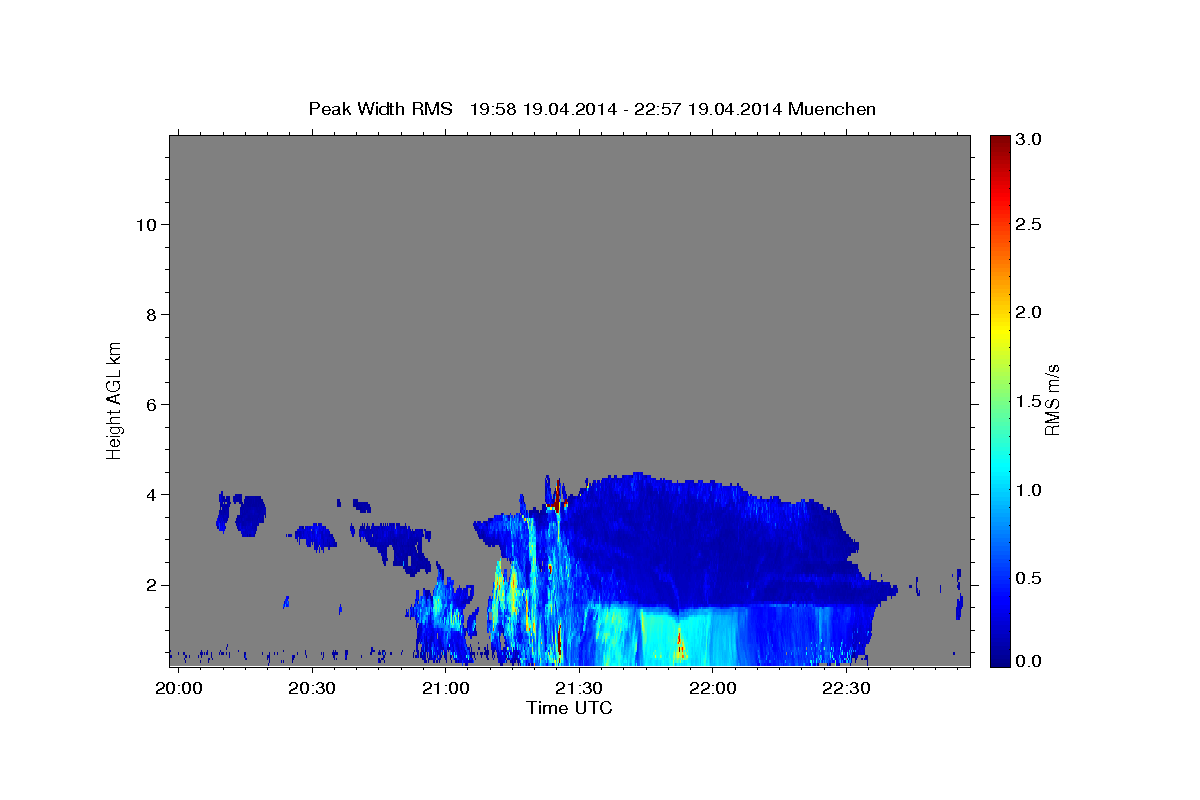Click the 'Time UTC' axis label

569,708
